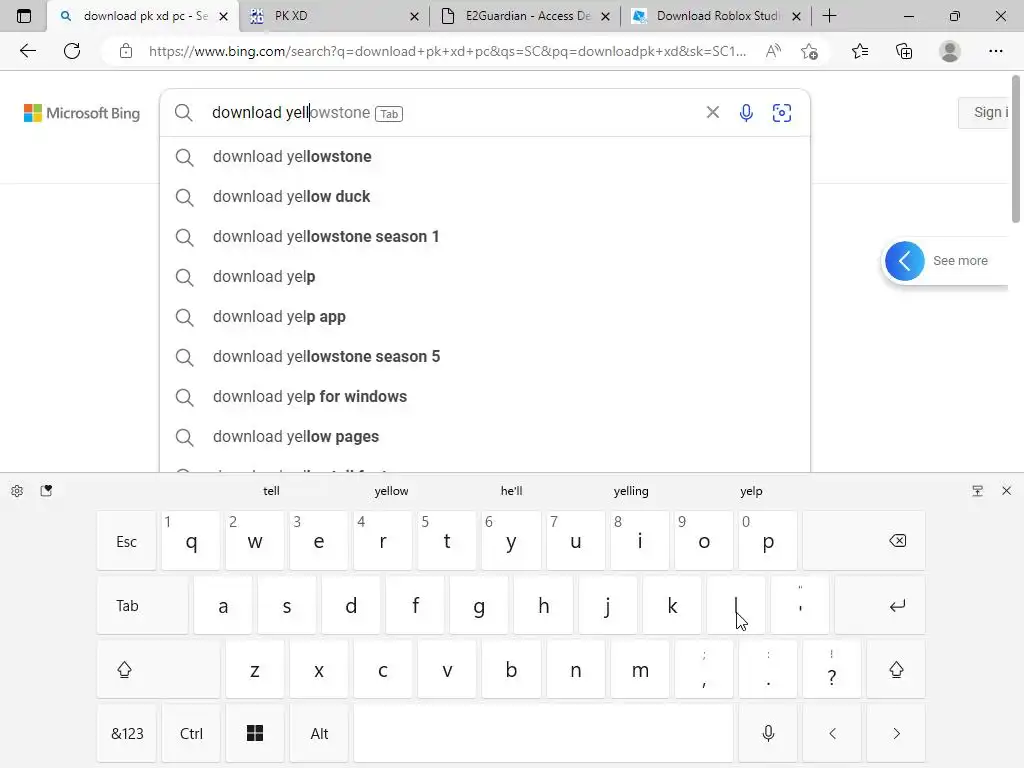Pick keyboard word suggestion he'll

pos(511,491)
